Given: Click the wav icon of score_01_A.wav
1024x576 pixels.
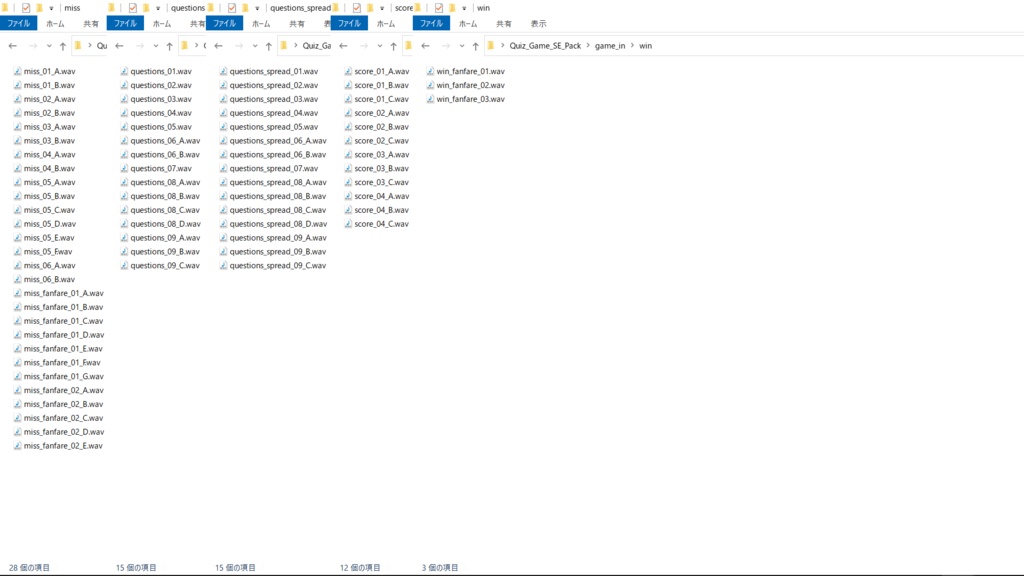Looking at the screenshot, I should click(x=348, y=71).
